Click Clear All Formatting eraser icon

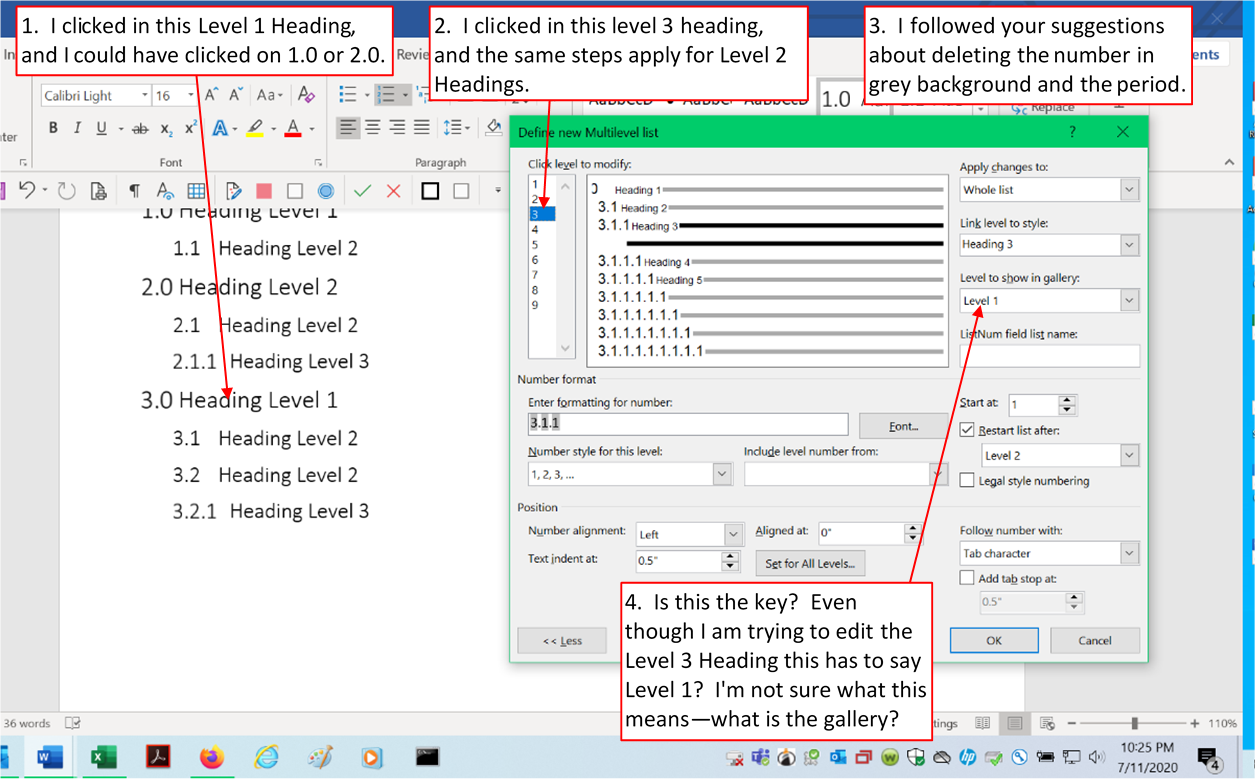click(x=307, y=95)
